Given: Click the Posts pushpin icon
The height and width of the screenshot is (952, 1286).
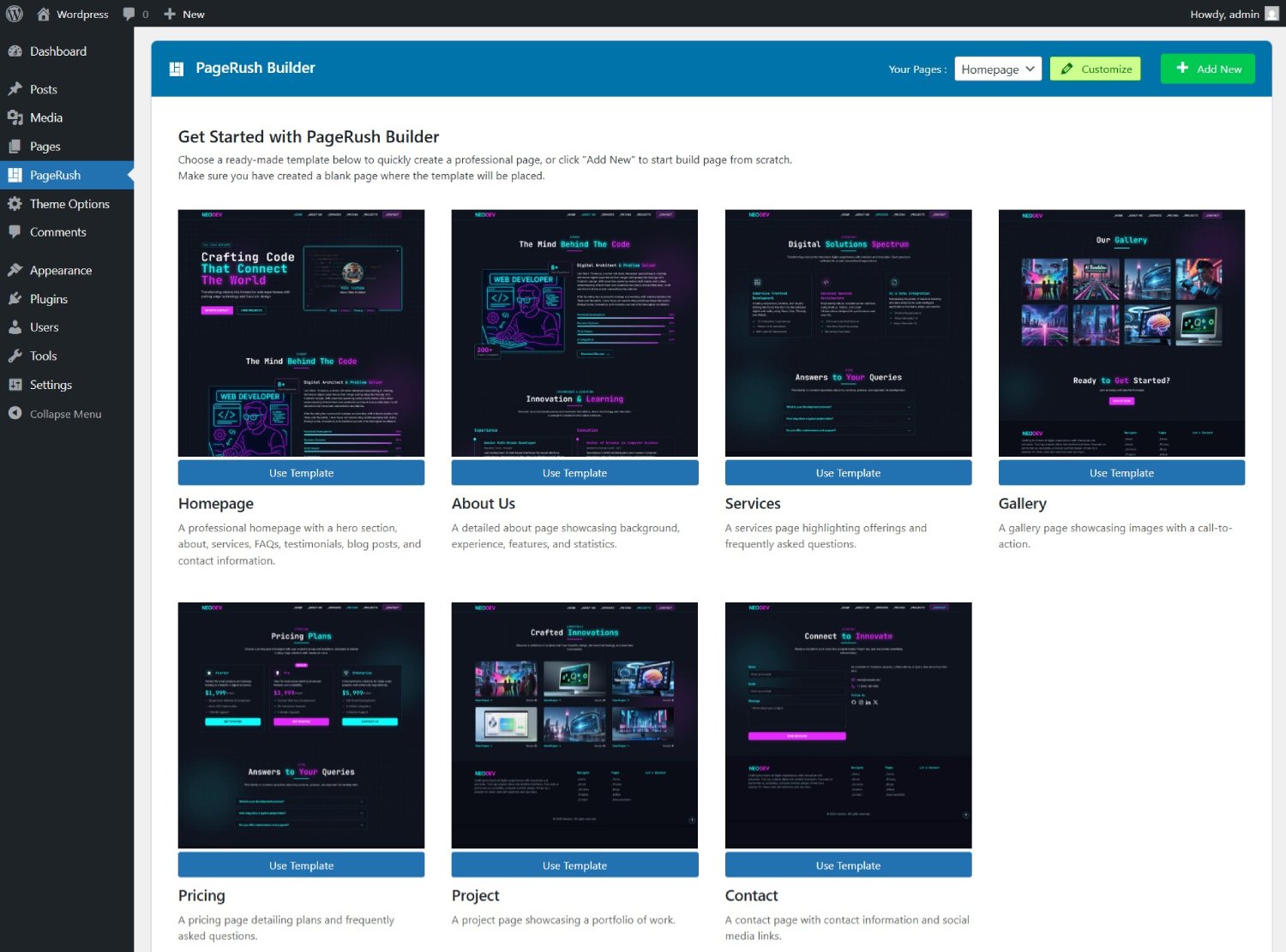Looking at the screenshot, I should pyautogui.click(x=15, y=89).
